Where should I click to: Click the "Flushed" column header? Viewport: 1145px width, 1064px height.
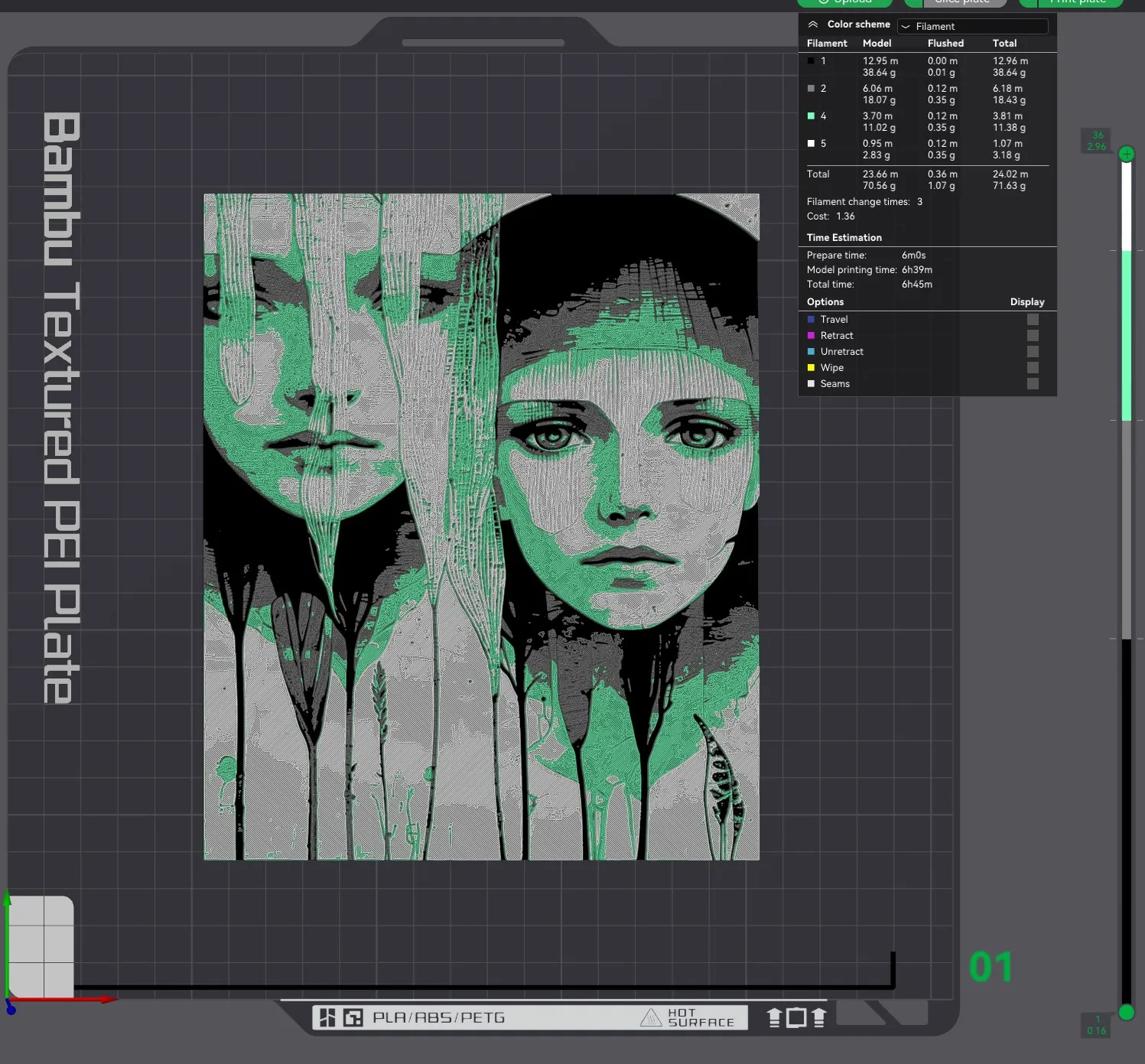tap(945, 44)
